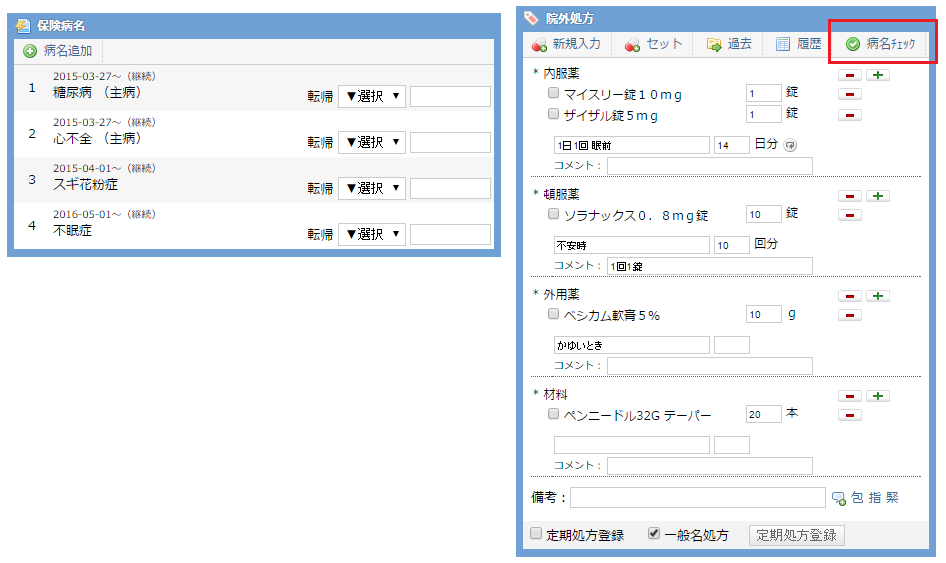Remove the 材料 section with its minus button

[x=849, y=396]
